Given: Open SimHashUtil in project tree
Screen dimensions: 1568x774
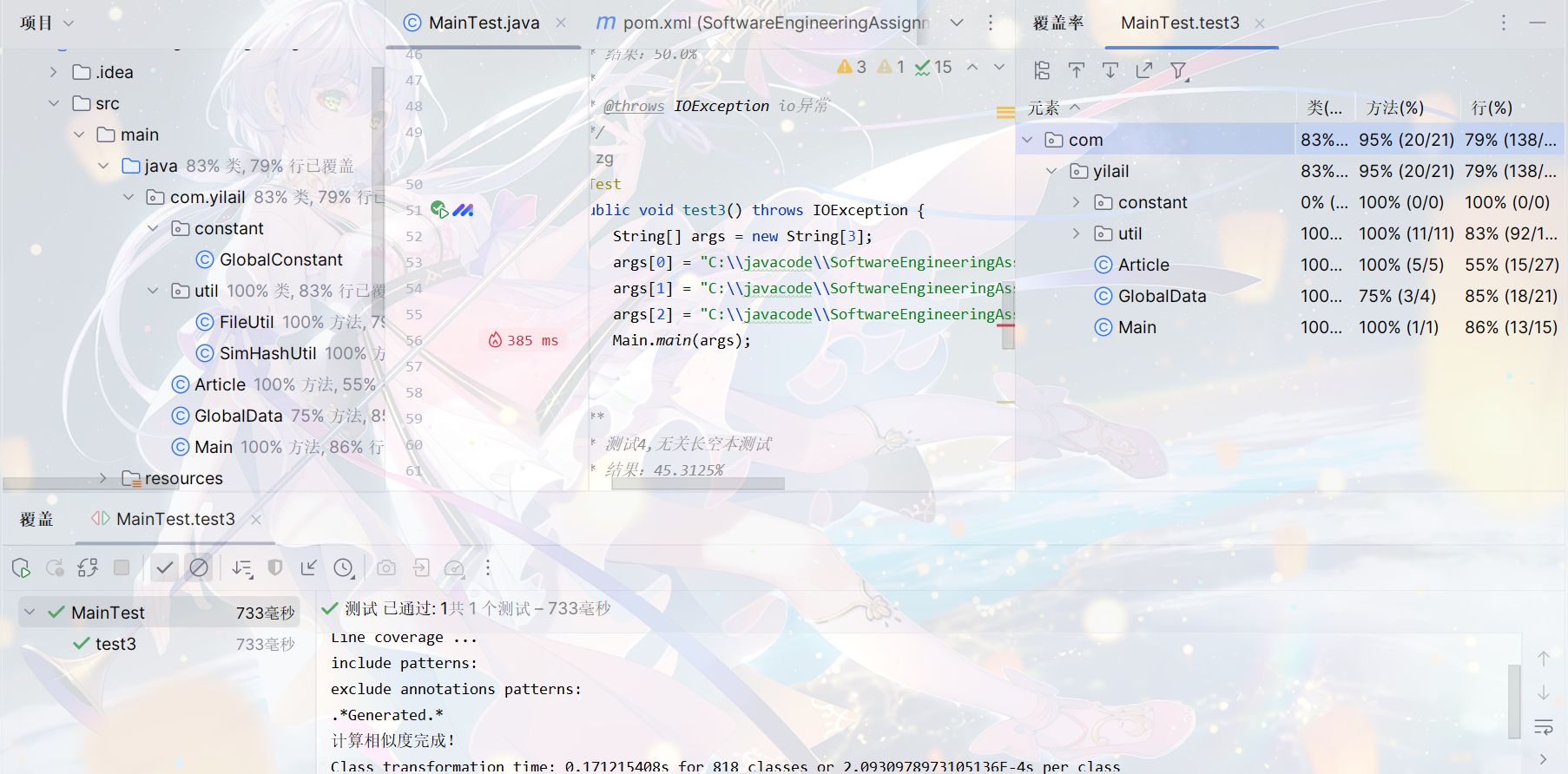Looking at the screenshot, I should coord(267,353).
